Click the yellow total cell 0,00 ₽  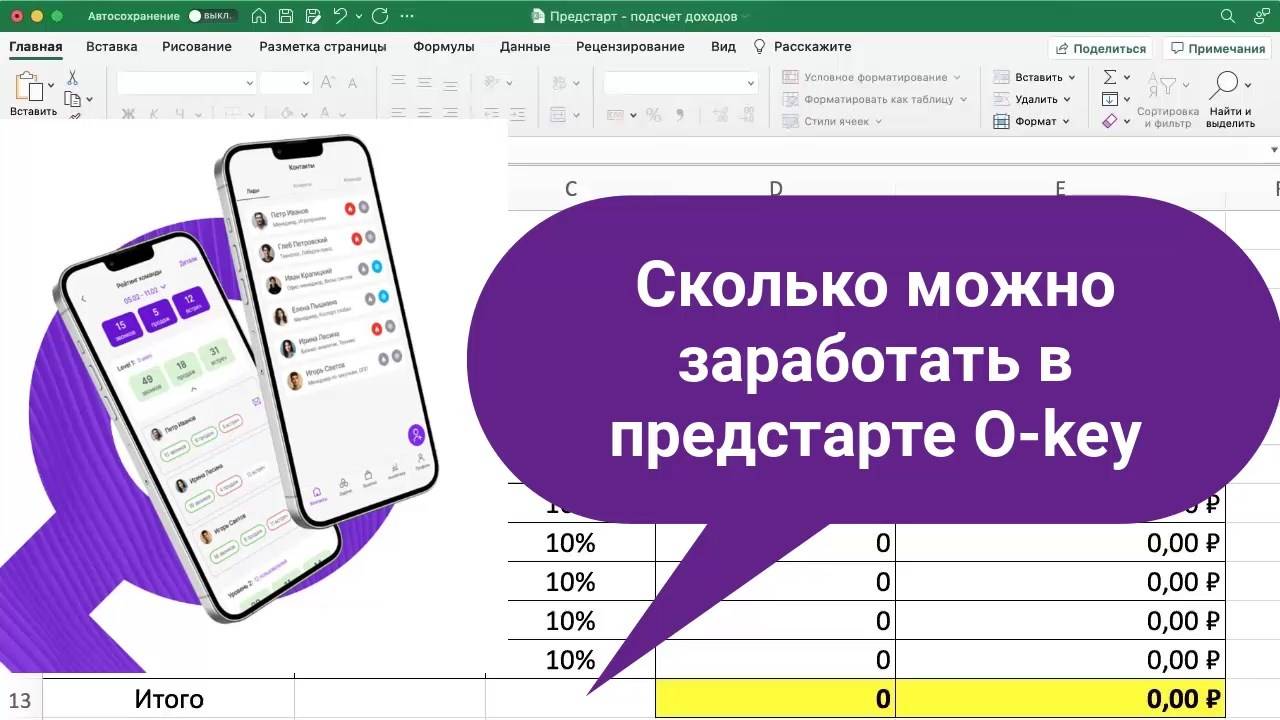[x=1060, y=699]
